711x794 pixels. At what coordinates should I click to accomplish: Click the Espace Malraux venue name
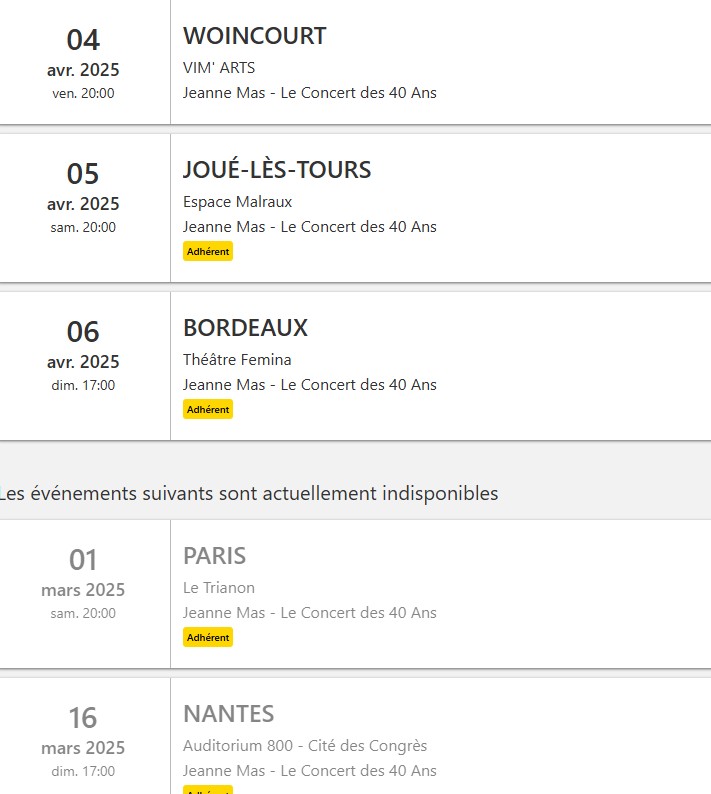237,202
